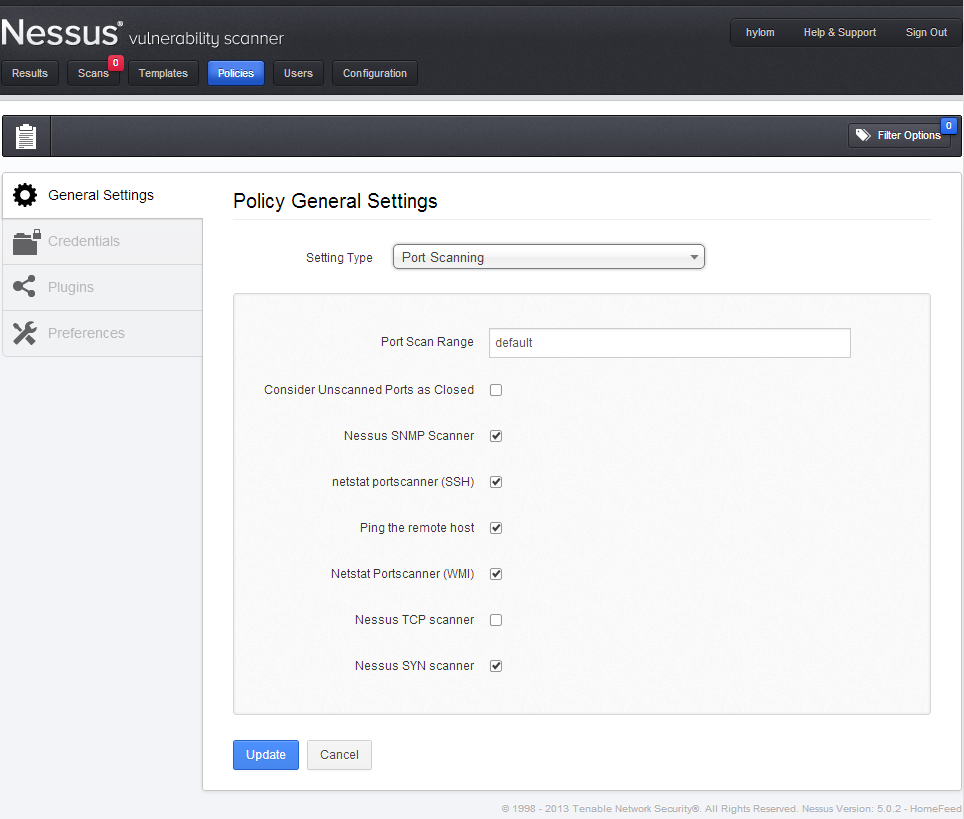Enable the Nessus TCP scanner checkbox
Image resolution: width=964 pixels, height=819 pixels.
(x=496, y=620)
